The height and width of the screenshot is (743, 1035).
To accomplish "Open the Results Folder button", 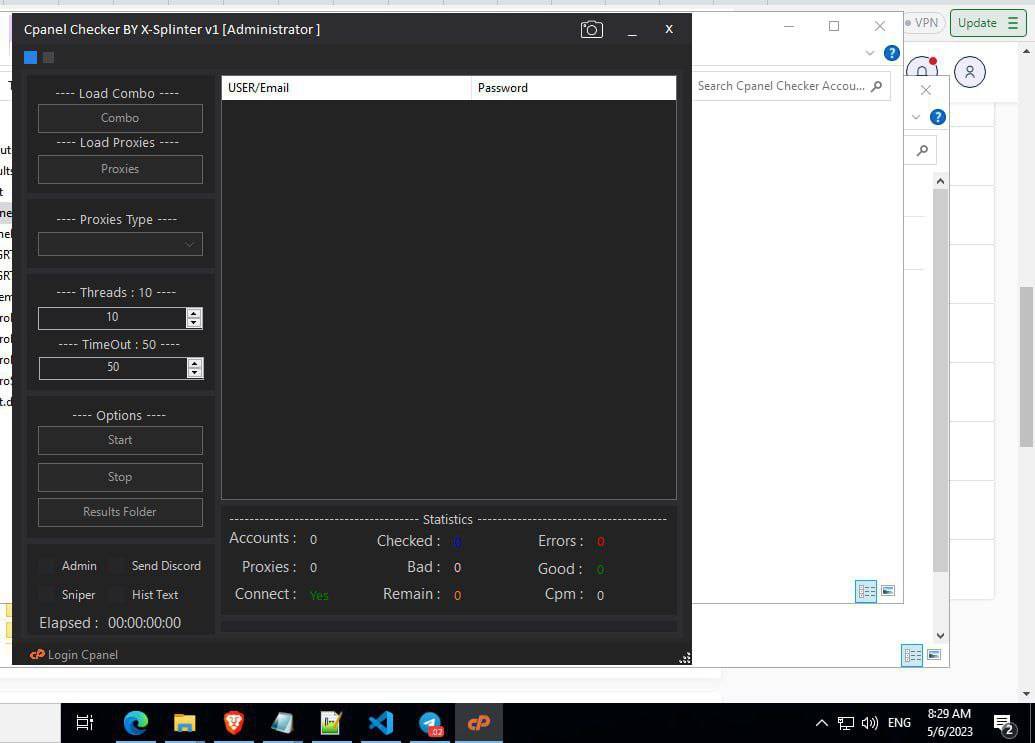I will (120, 512).
